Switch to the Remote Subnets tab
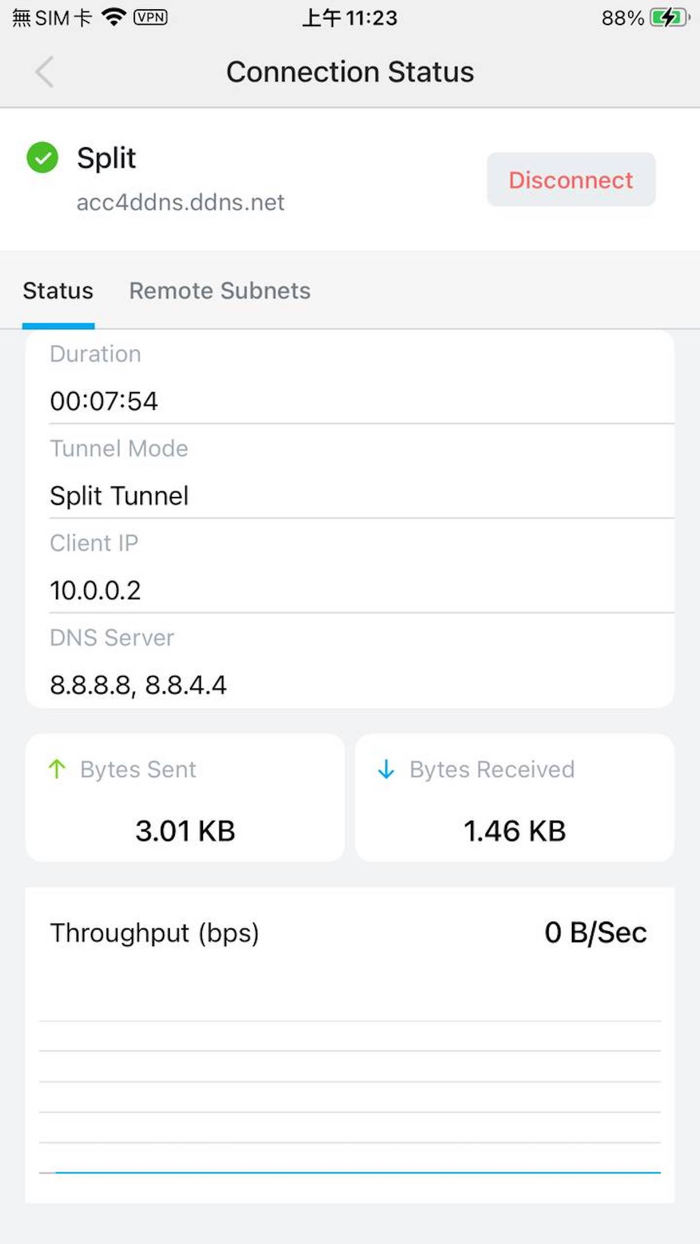Screen dimensions: 700x1244 click(219, 290)
